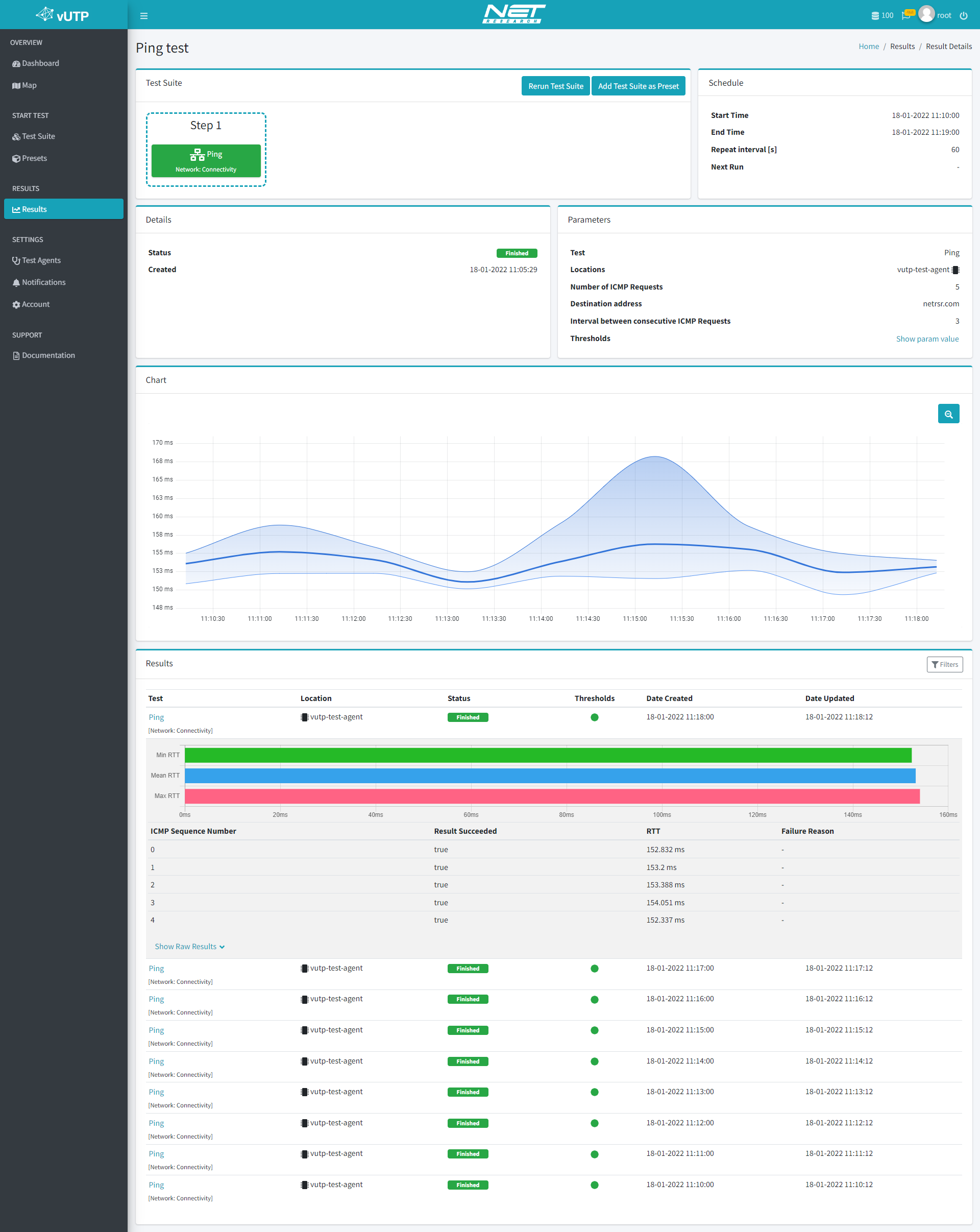Open the Filters button in Results

click(x=944, y=664)
